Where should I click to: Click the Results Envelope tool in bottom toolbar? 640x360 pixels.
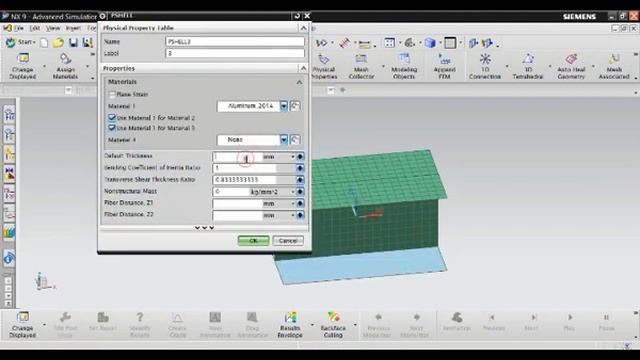(x=290, y=324)
